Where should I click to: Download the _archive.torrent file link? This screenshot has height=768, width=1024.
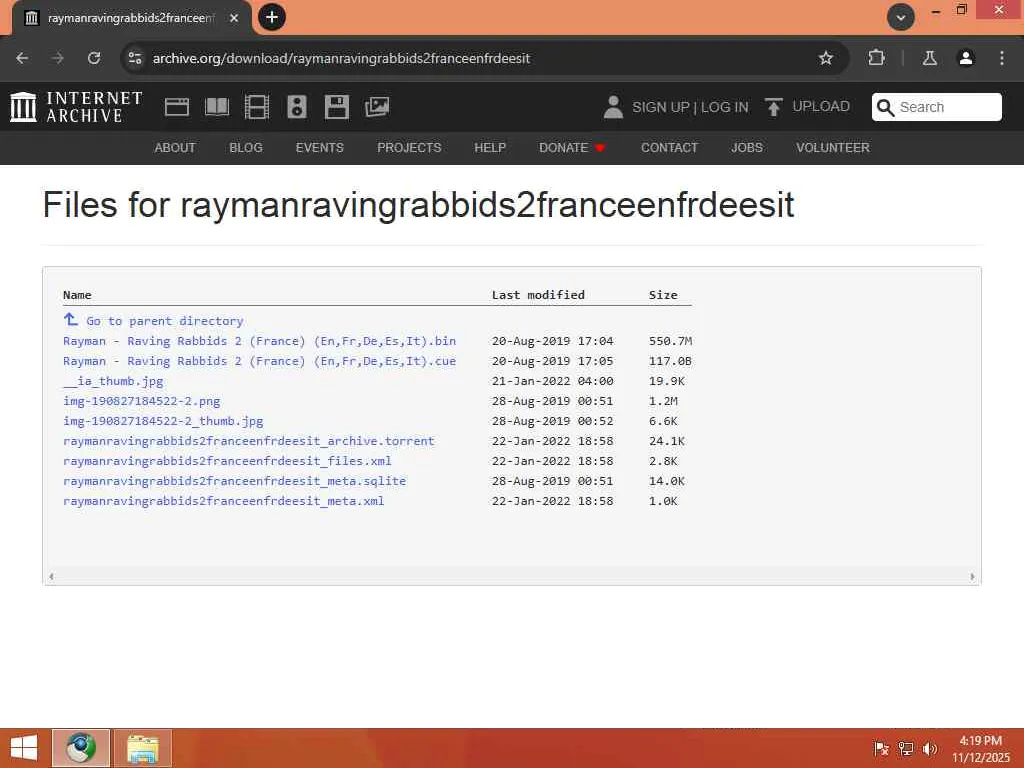tap(249, 441)
